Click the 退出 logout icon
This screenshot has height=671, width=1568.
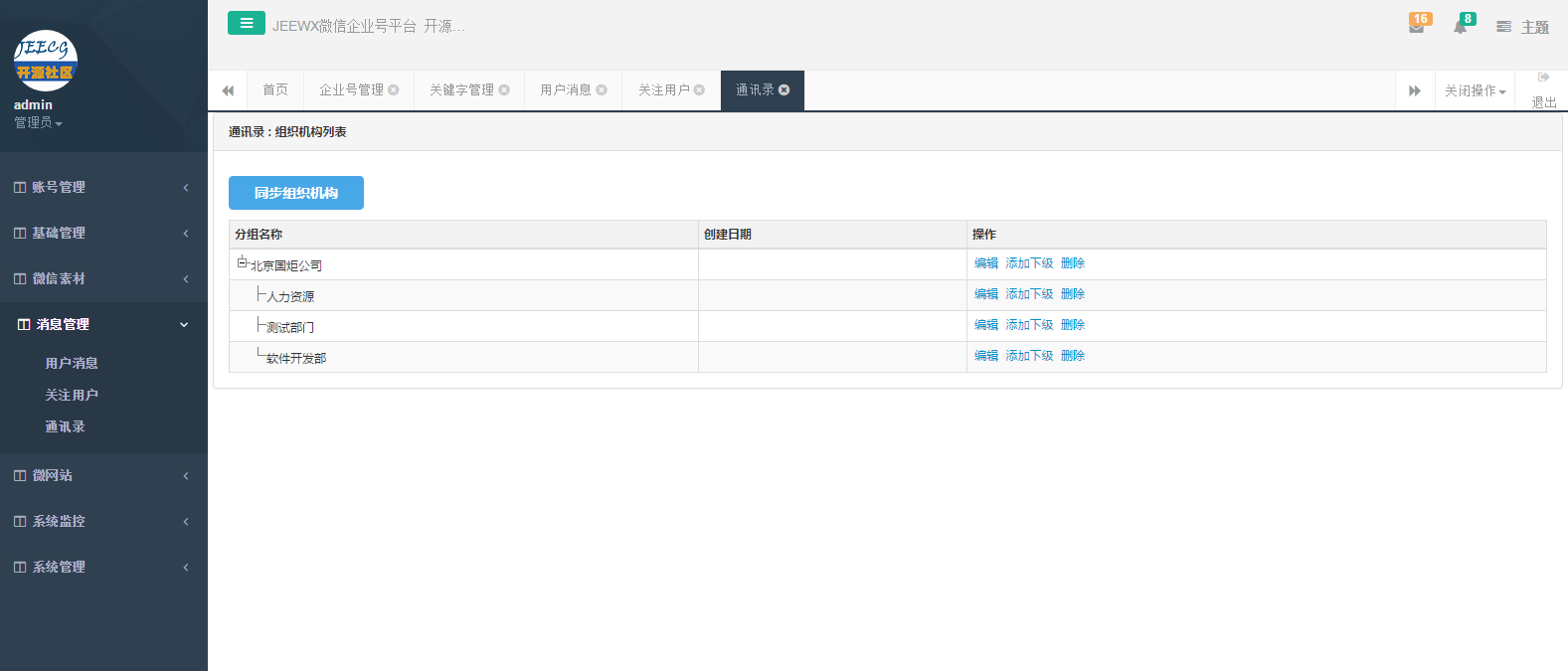pyautogui.click(x=1544, y=77)
